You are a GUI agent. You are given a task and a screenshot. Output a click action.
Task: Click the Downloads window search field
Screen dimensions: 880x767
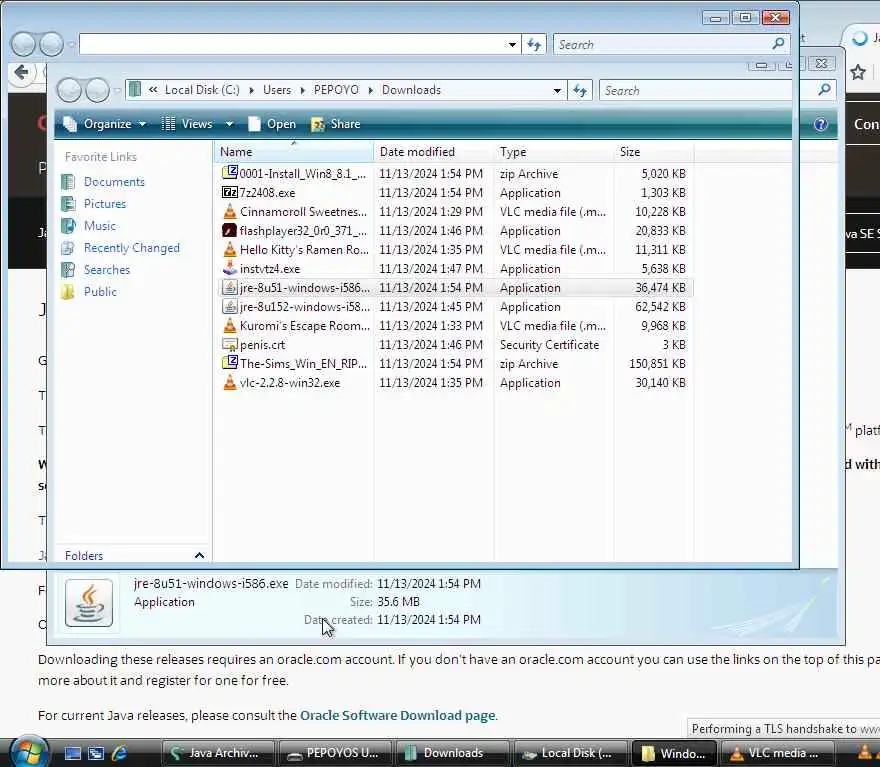tap(707, 90)
